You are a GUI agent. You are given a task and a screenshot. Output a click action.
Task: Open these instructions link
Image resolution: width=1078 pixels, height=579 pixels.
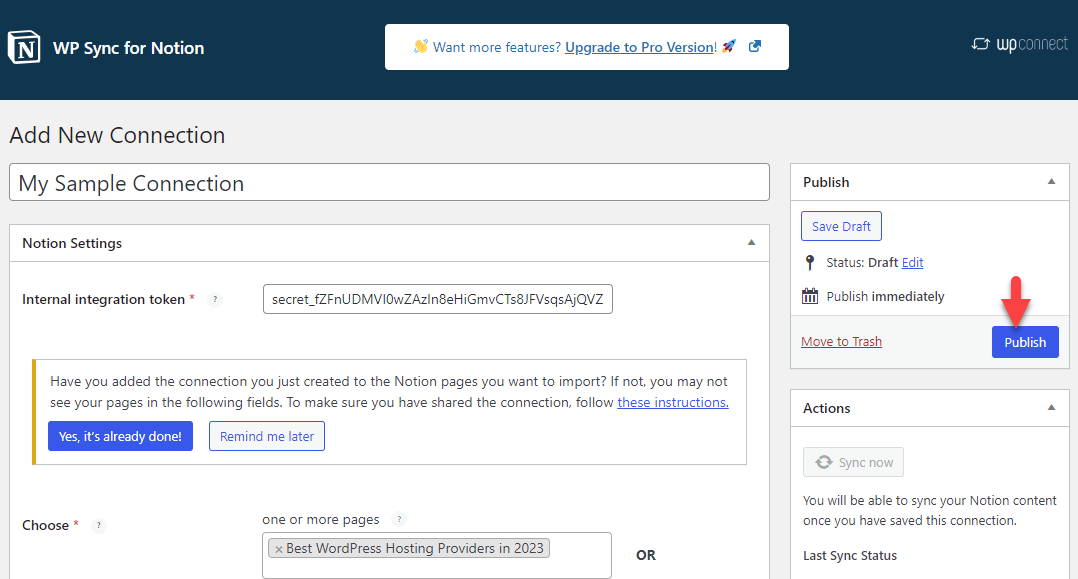[x=672, y=402]
